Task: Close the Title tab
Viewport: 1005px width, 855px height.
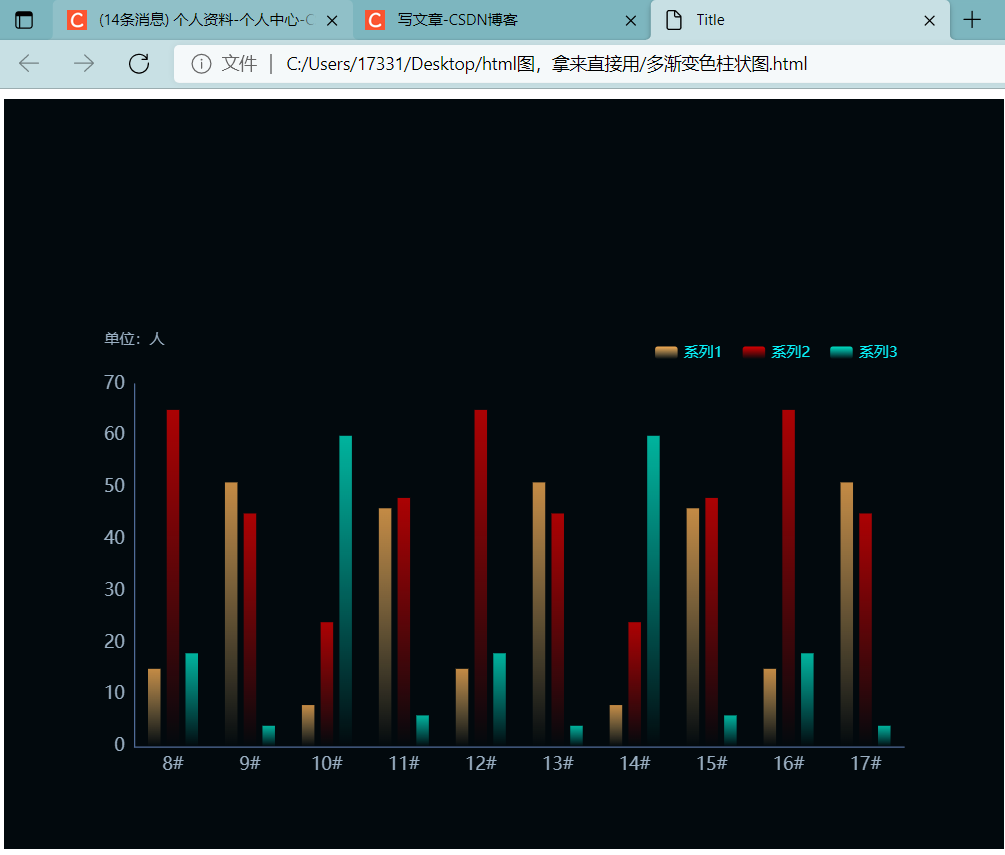Action: [x=929, y=21]
